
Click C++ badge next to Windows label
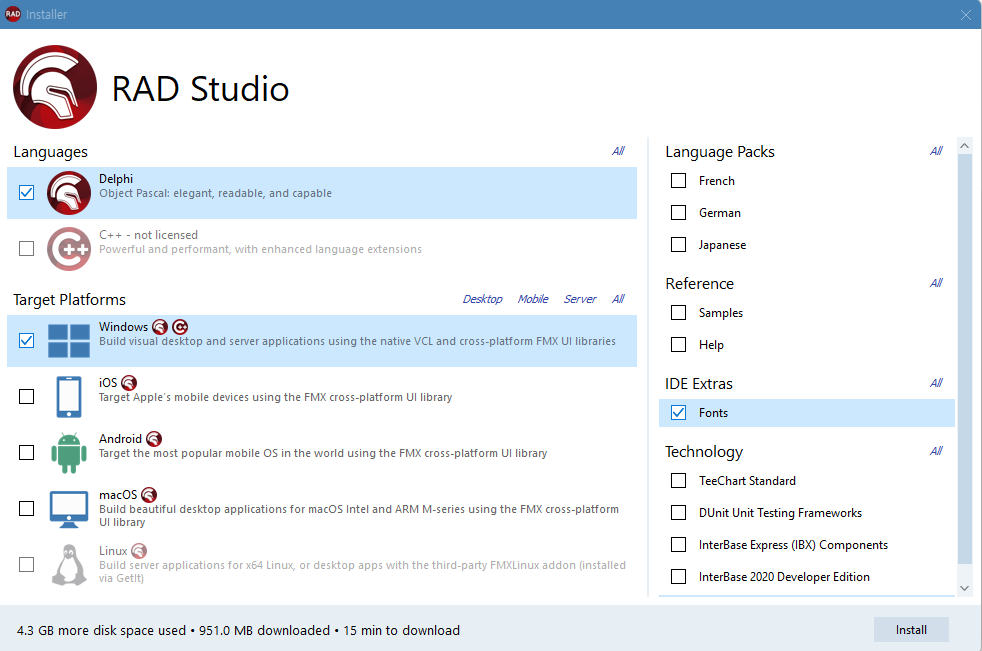click(180, 327)
